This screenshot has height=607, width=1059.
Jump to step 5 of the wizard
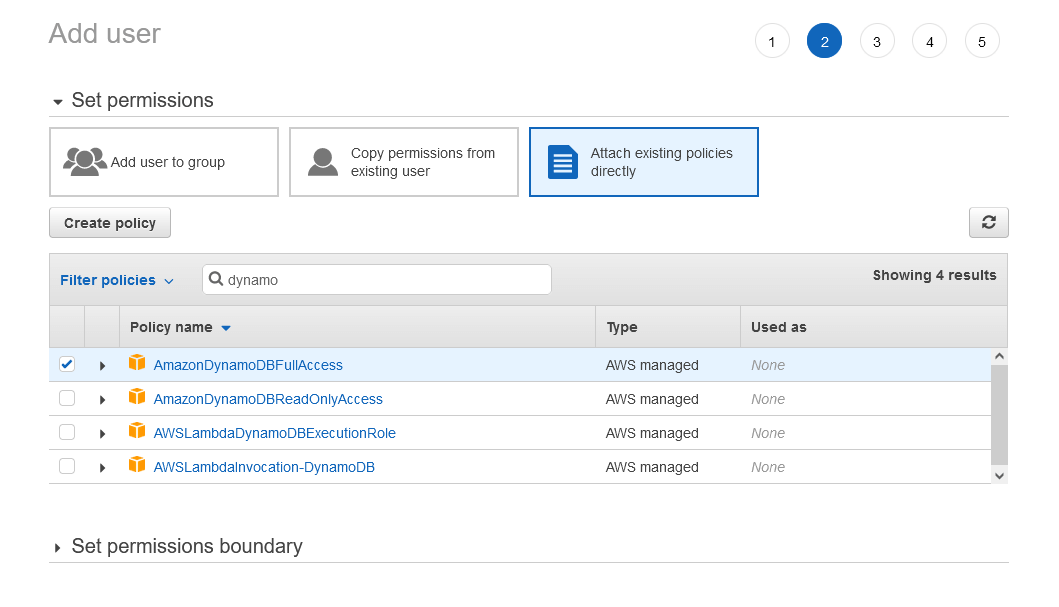[x=982, y=41]
